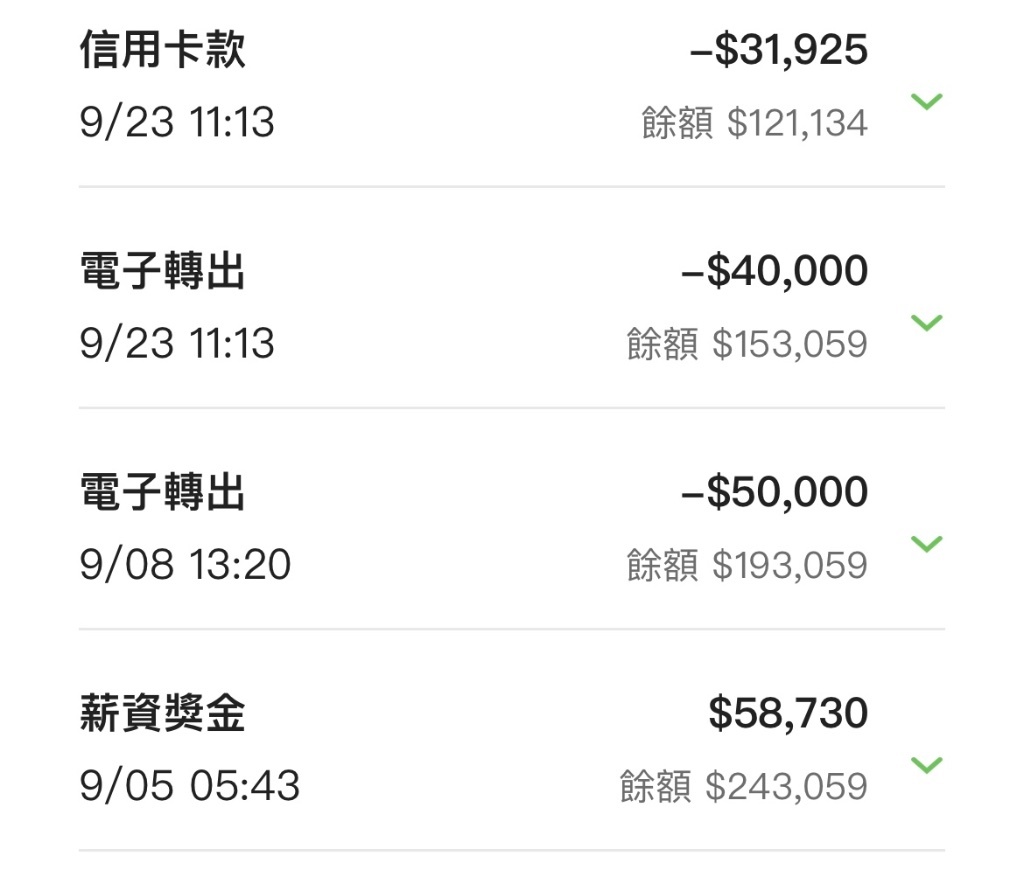Tap the 餘額 $193,059 balance text

[747, 565]
